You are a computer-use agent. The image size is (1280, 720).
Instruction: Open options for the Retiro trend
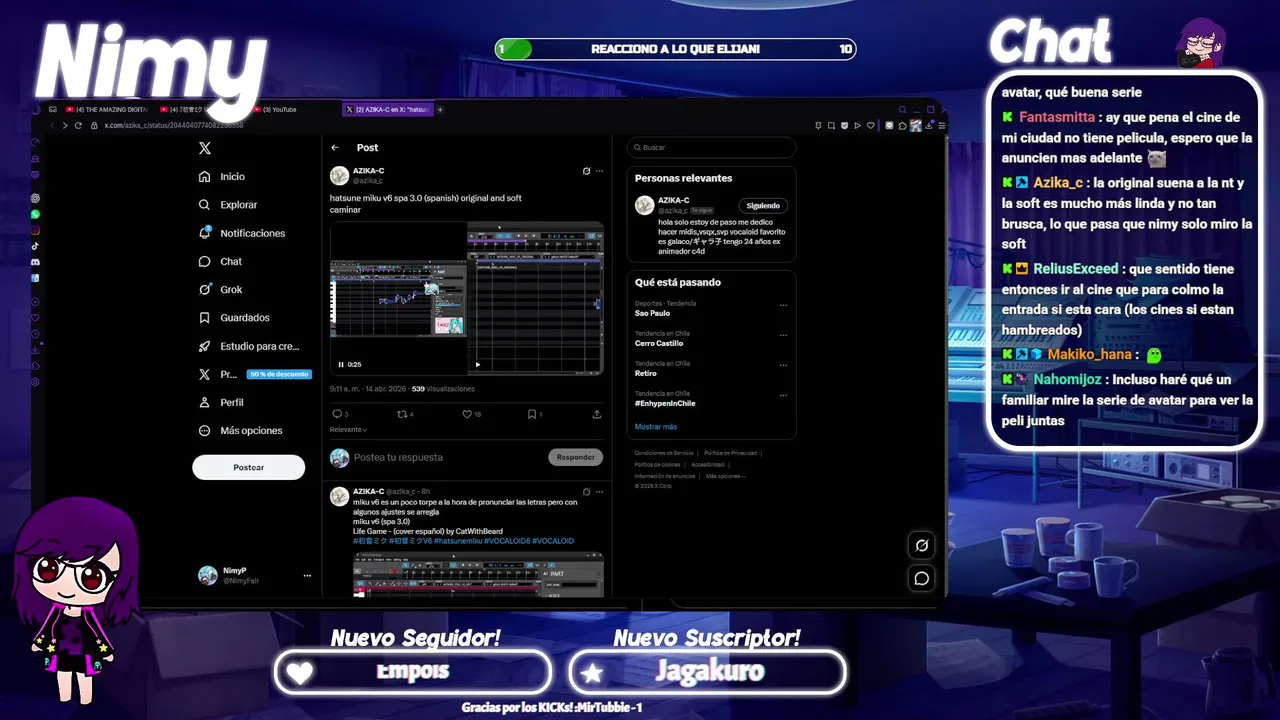(x=783, y=365)
